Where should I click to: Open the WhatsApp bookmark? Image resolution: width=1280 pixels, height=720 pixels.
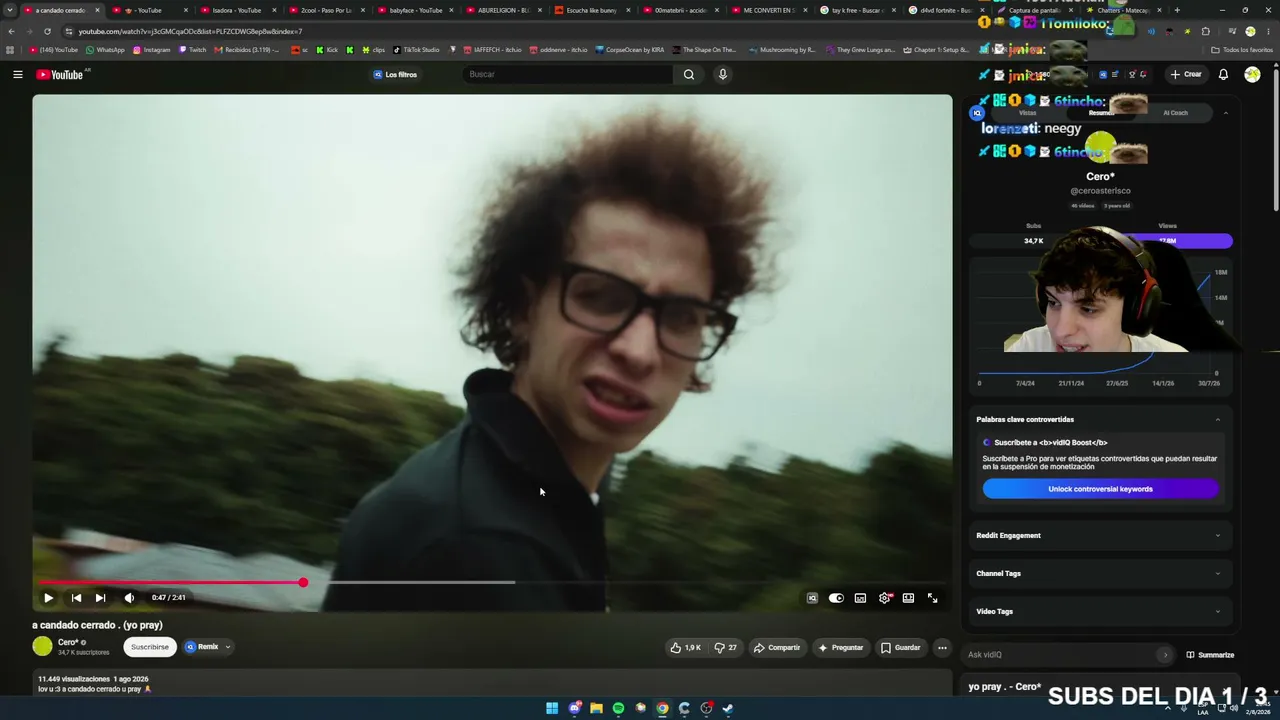click(105, 50)
